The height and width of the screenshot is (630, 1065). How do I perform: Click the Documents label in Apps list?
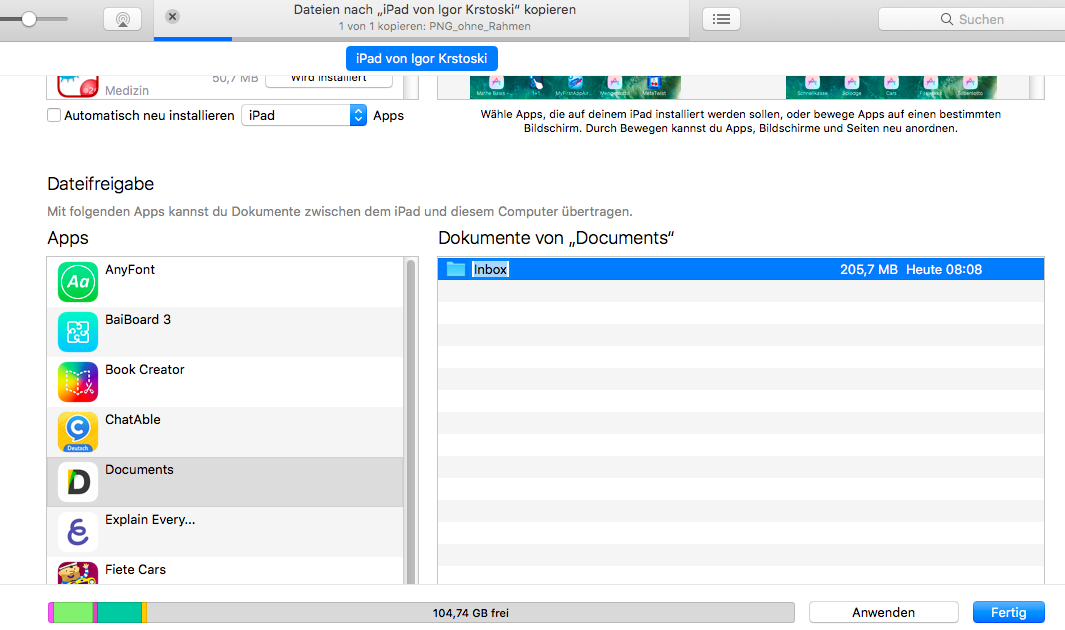(x=139, y=470)
